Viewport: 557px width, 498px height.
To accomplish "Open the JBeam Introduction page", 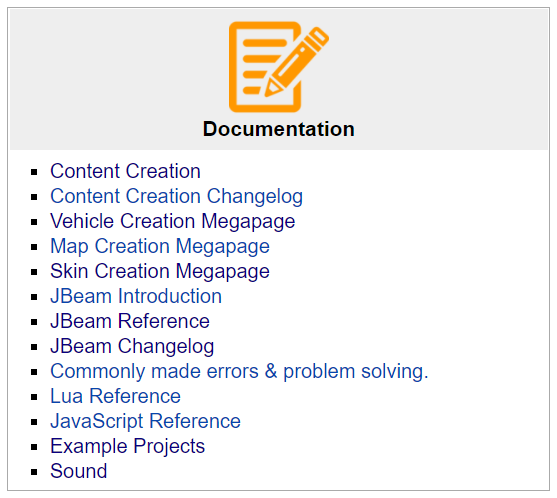I will coord(136,296).
